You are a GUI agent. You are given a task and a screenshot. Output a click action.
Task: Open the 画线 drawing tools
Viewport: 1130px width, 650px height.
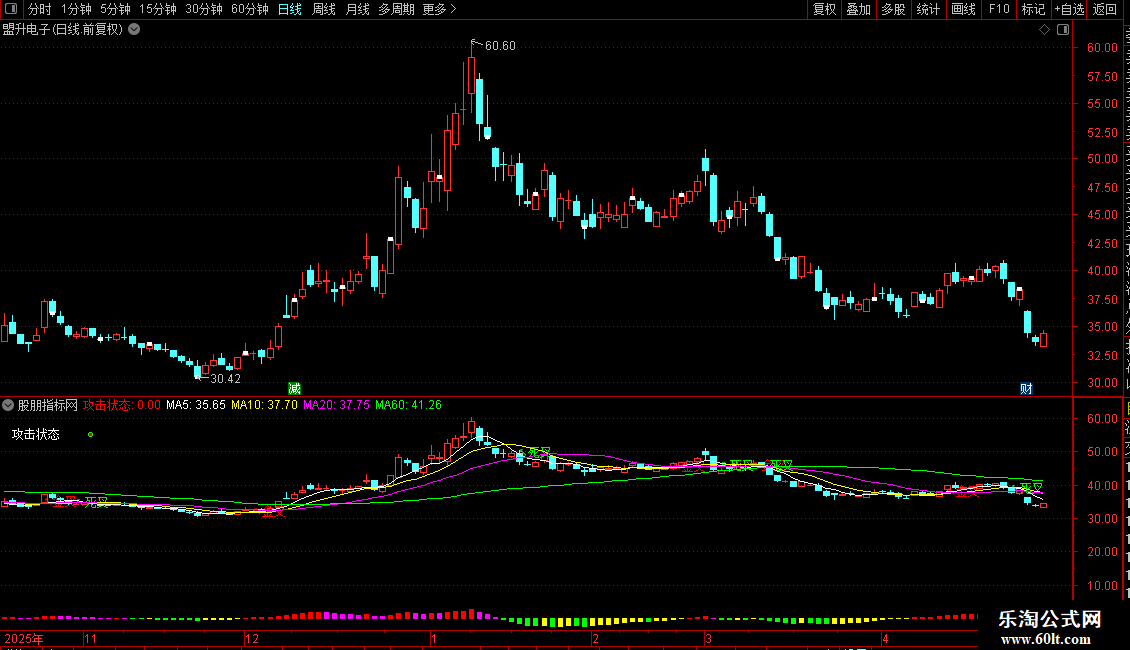click(x=963, y=9)
